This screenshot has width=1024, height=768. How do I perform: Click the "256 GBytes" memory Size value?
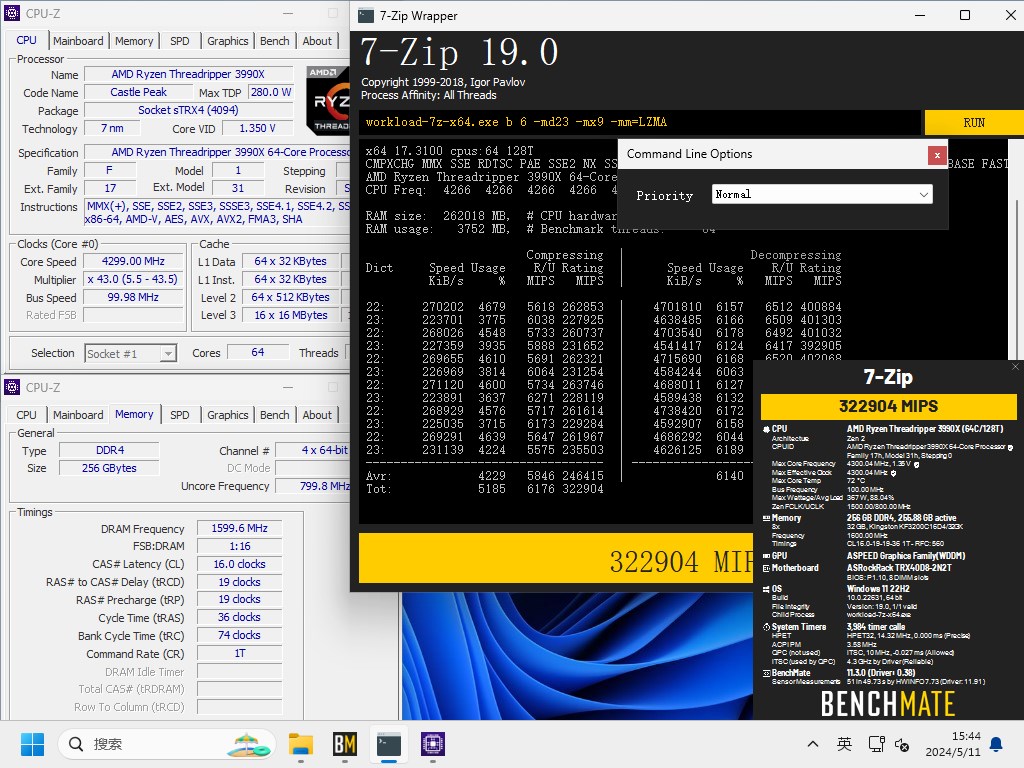tap(109, 468)
